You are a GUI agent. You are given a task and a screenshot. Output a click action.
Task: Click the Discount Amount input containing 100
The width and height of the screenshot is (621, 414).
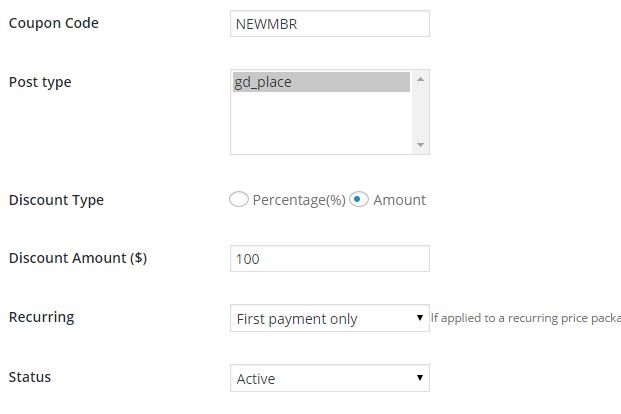[329, 259]
